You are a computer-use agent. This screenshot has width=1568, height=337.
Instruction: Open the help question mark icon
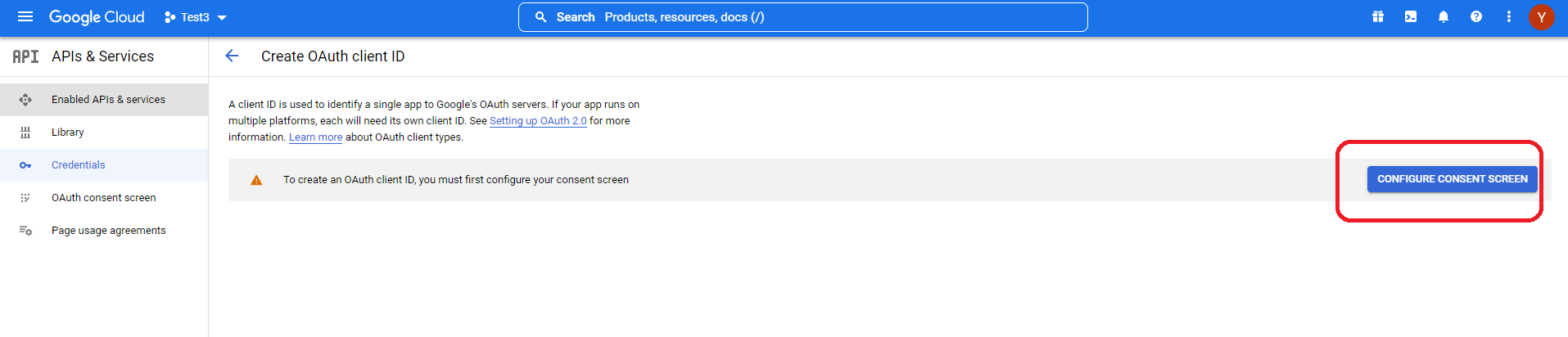[1476, 16]
